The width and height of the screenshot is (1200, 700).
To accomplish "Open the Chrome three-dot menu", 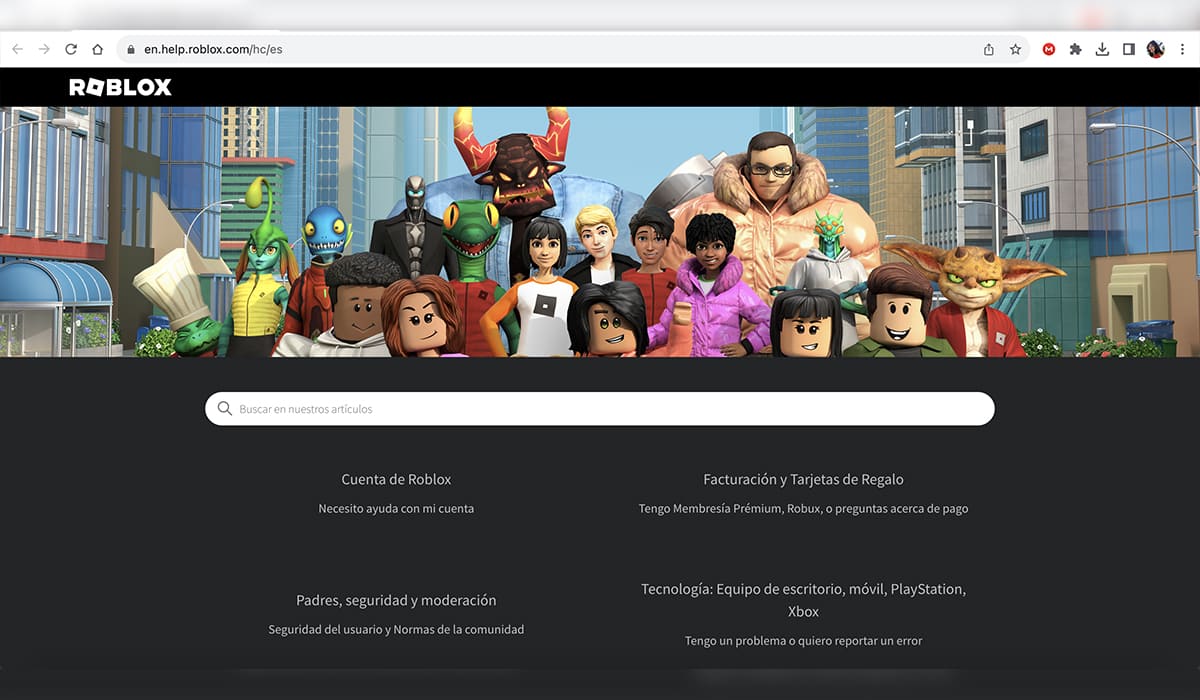I will point(1181,49).
